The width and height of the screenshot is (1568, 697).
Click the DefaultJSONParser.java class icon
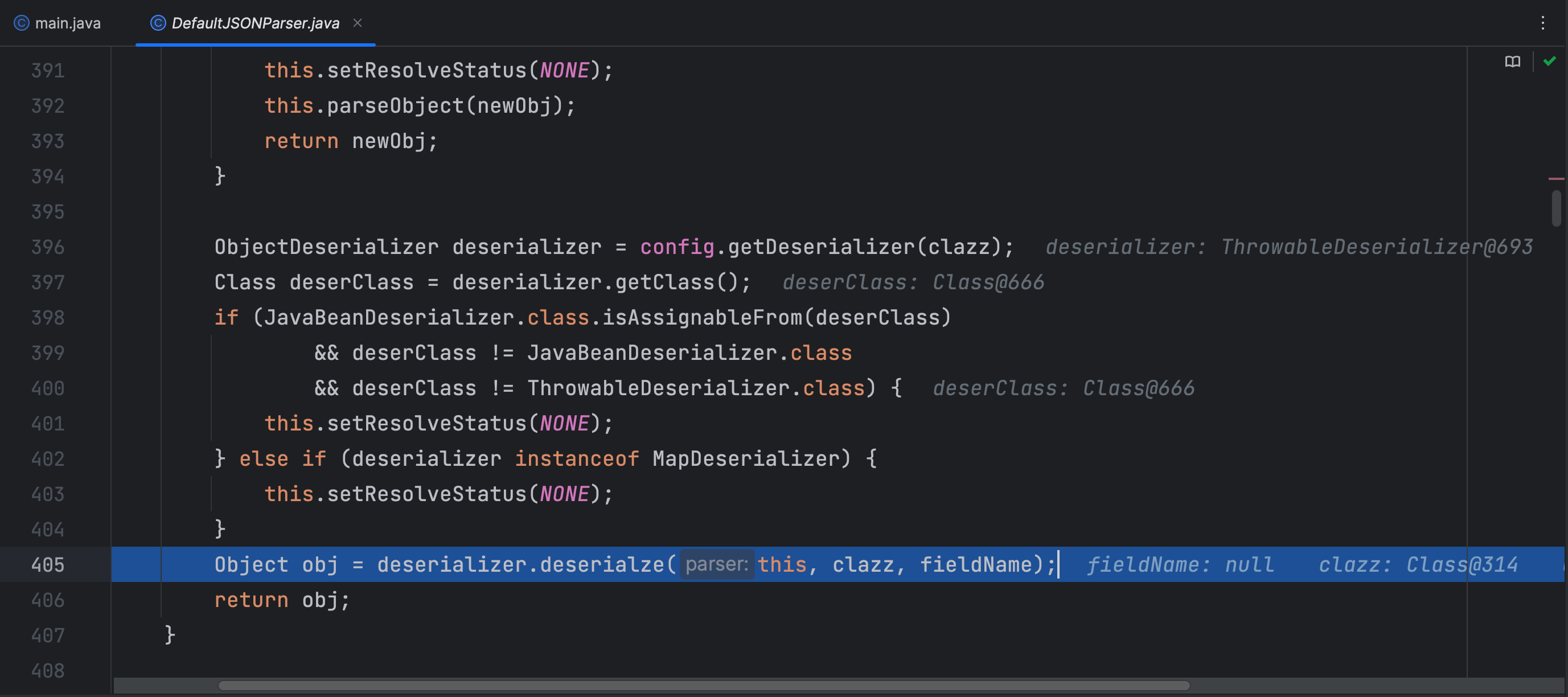(x=158, y=23)
